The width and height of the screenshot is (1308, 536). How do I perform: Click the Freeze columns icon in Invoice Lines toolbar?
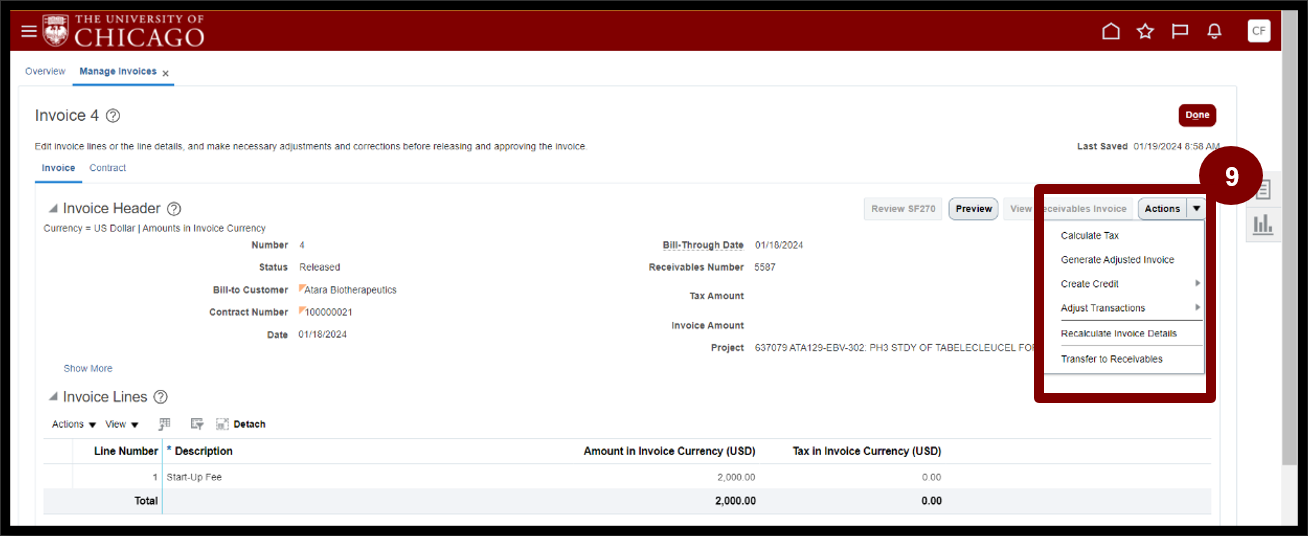(x=165, y=424)
